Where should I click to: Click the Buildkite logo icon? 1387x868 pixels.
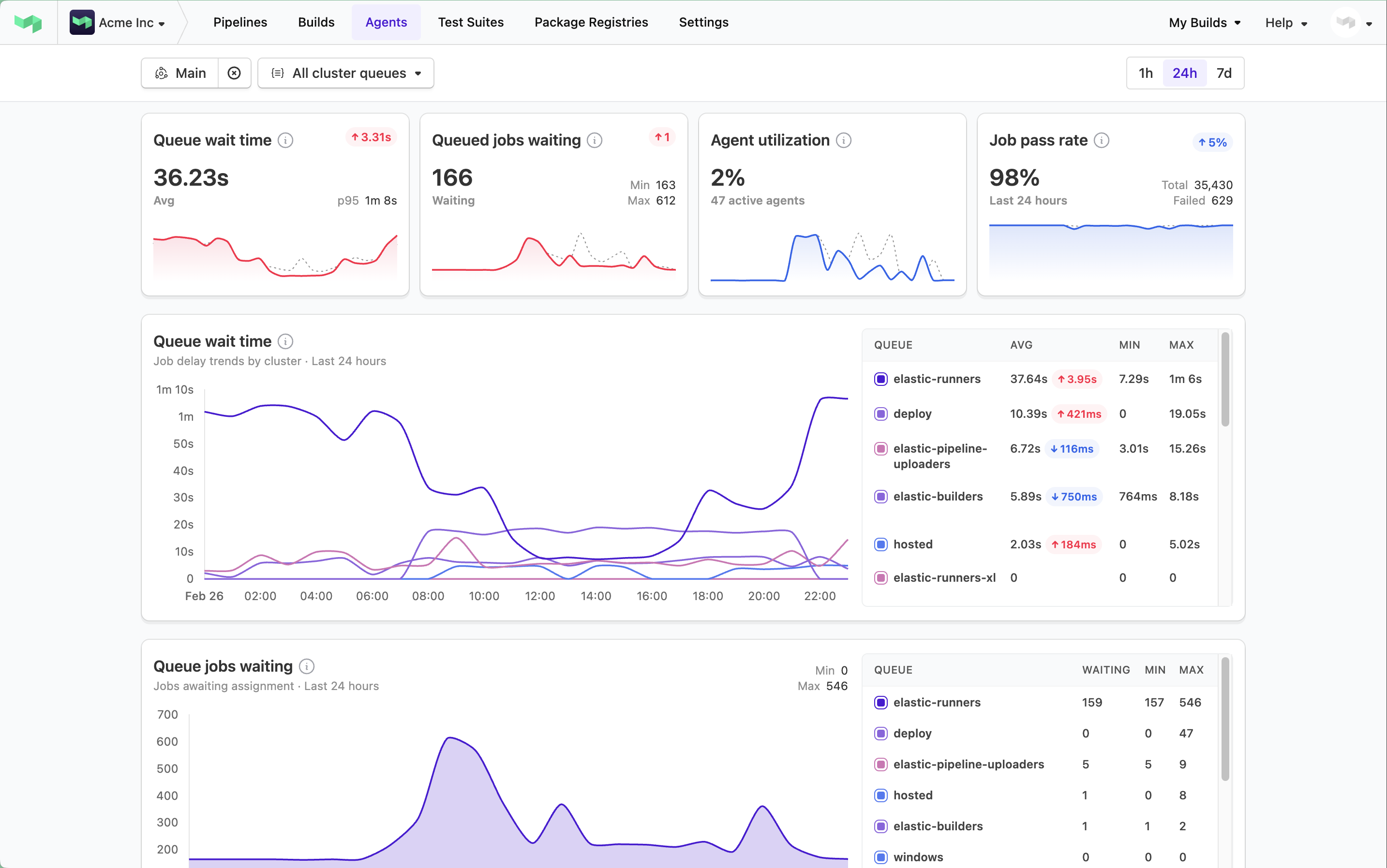coord(28,22)
